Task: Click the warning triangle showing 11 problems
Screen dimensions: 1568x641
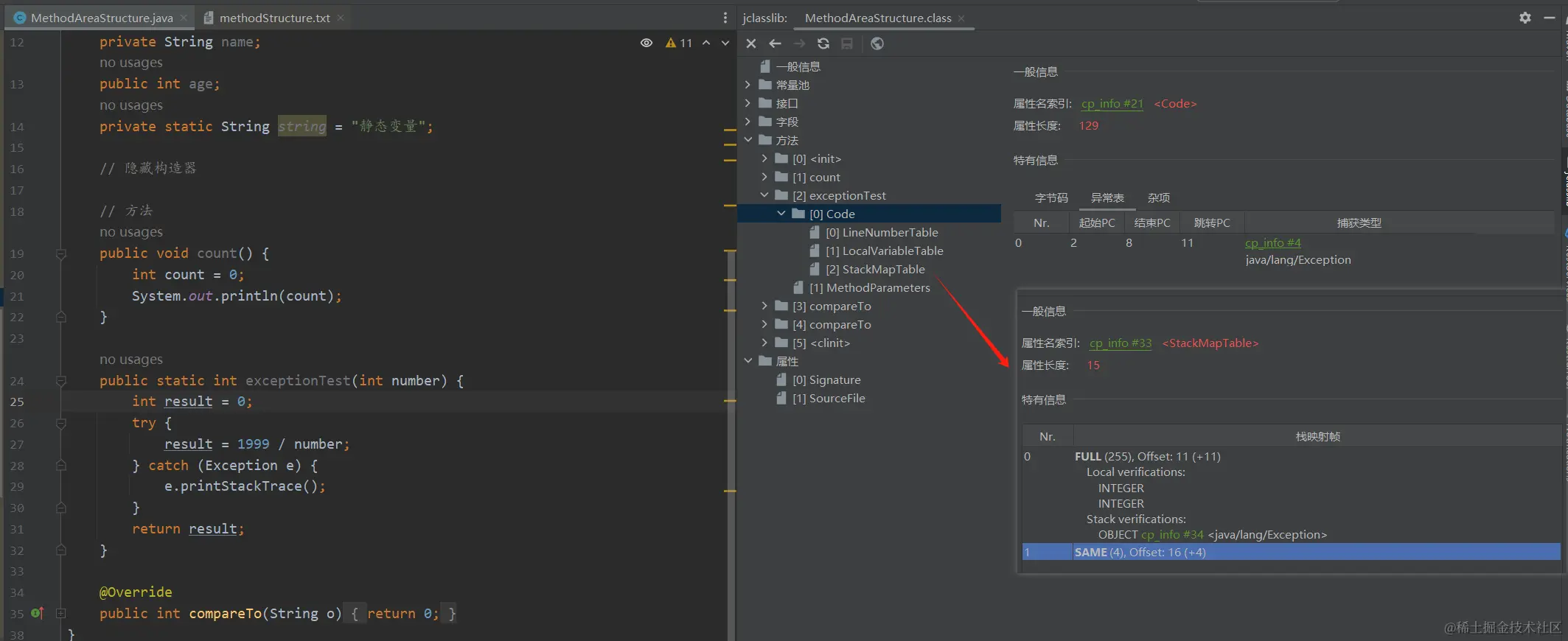Action: click(x=678, y=43)
